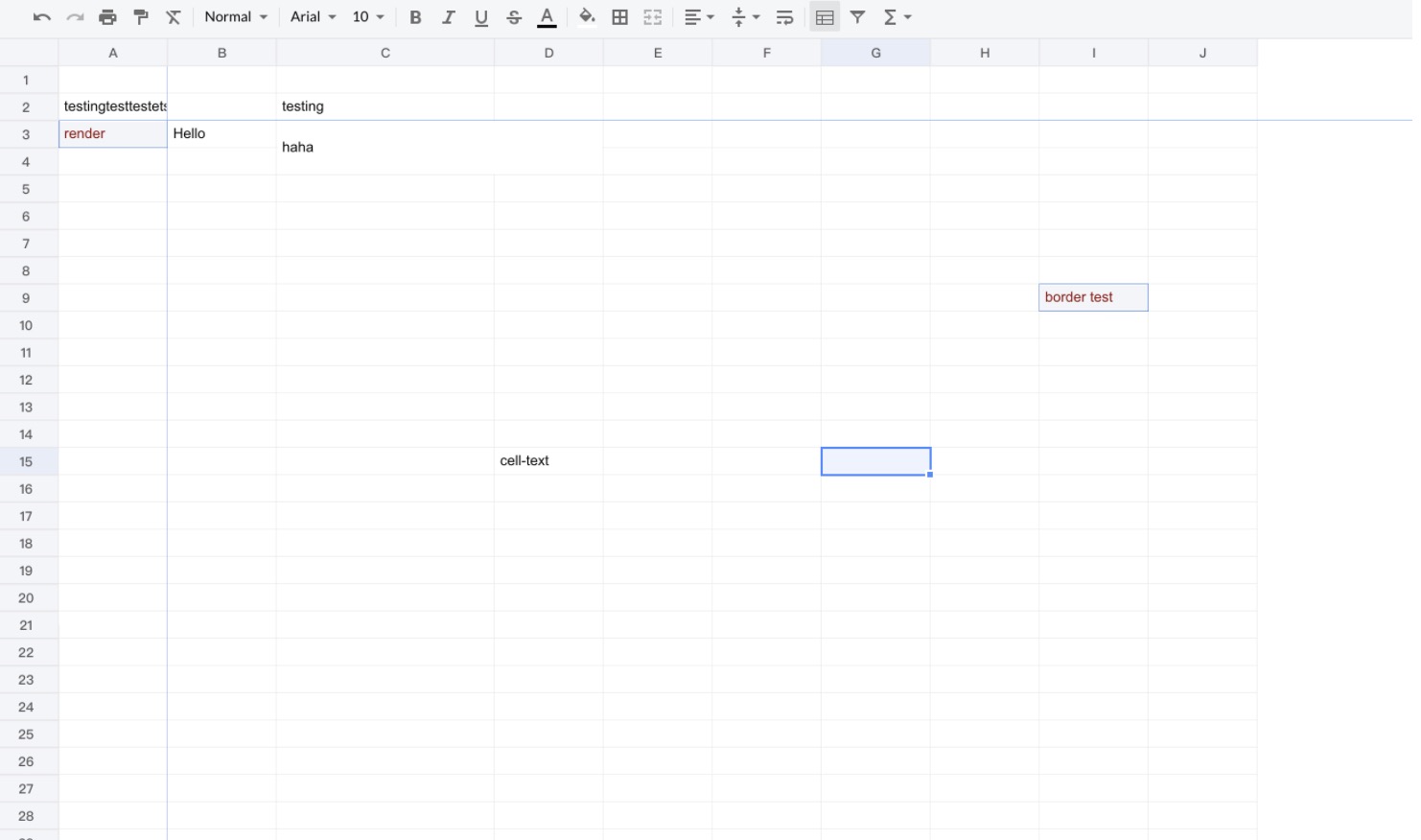The width and height of the screenshot is (1421, 840).
Task: Open the Arial font dropdown
Action: pyautogui.click(x=314, y=17)
